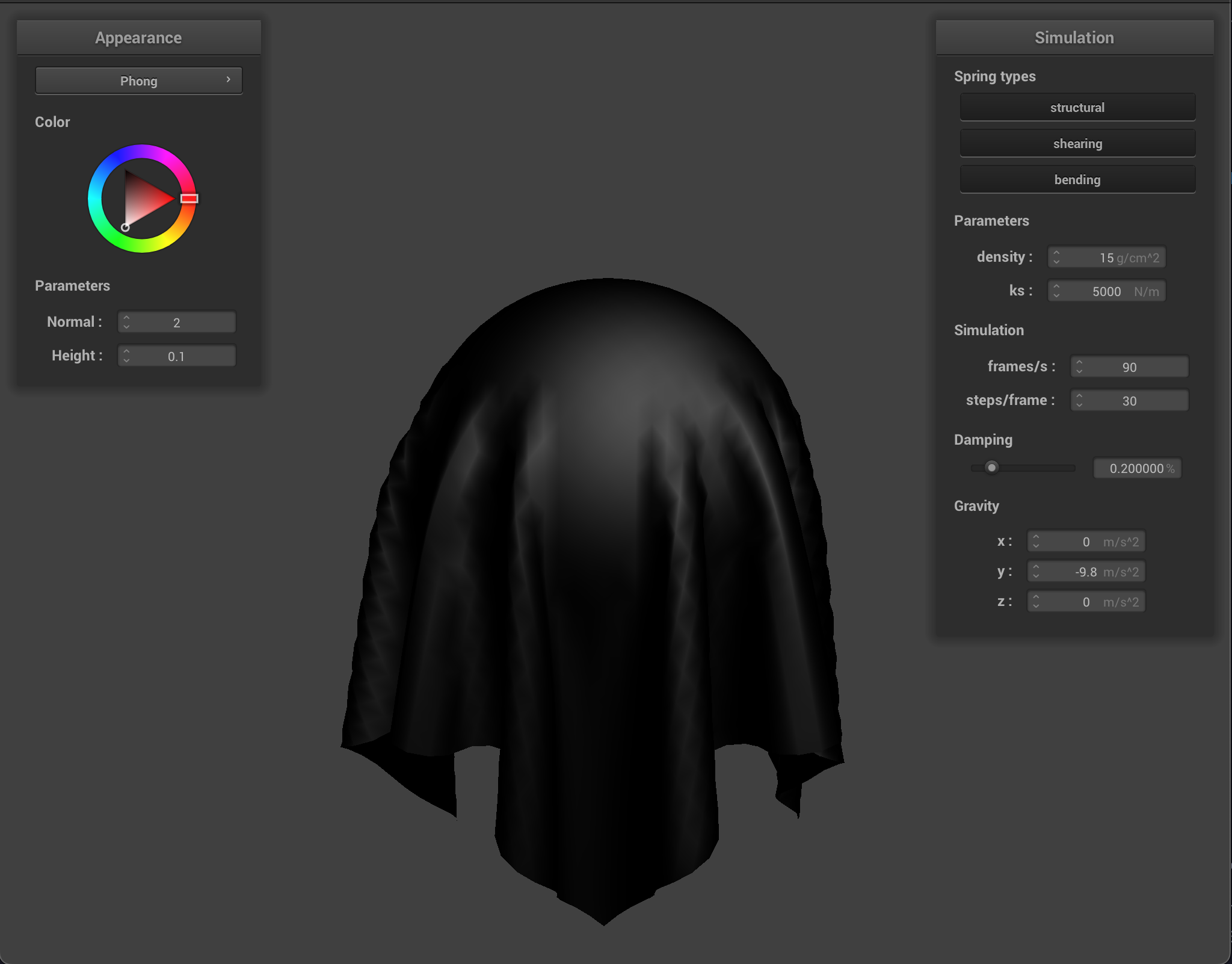This screenshot has width=1232, height=964.
Task: Click the Appearance panel header
Action: [x=138, y=37]
